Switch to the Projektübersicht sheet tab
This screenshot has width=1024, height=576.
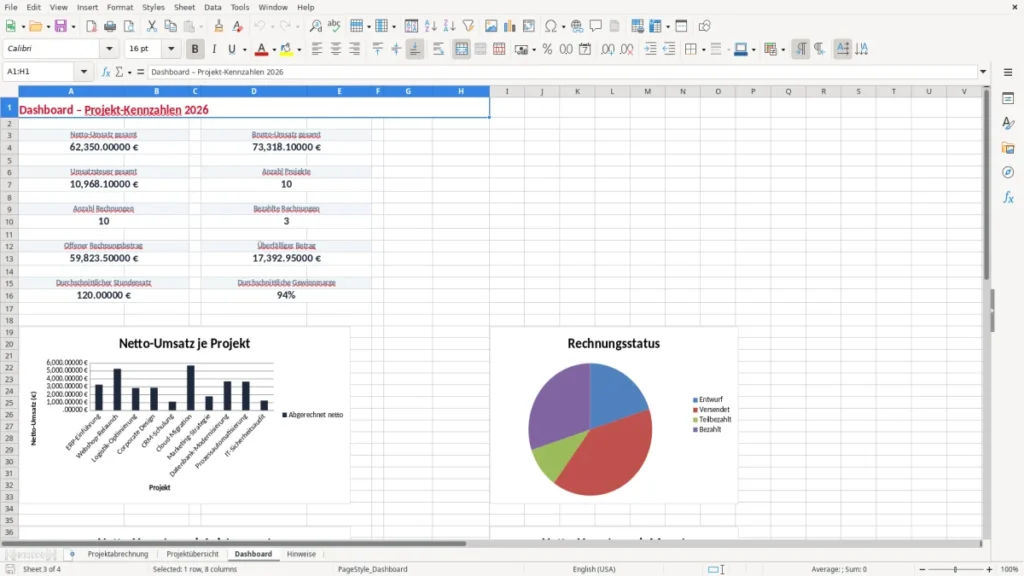pyautogui.click(x=193, y=554)
